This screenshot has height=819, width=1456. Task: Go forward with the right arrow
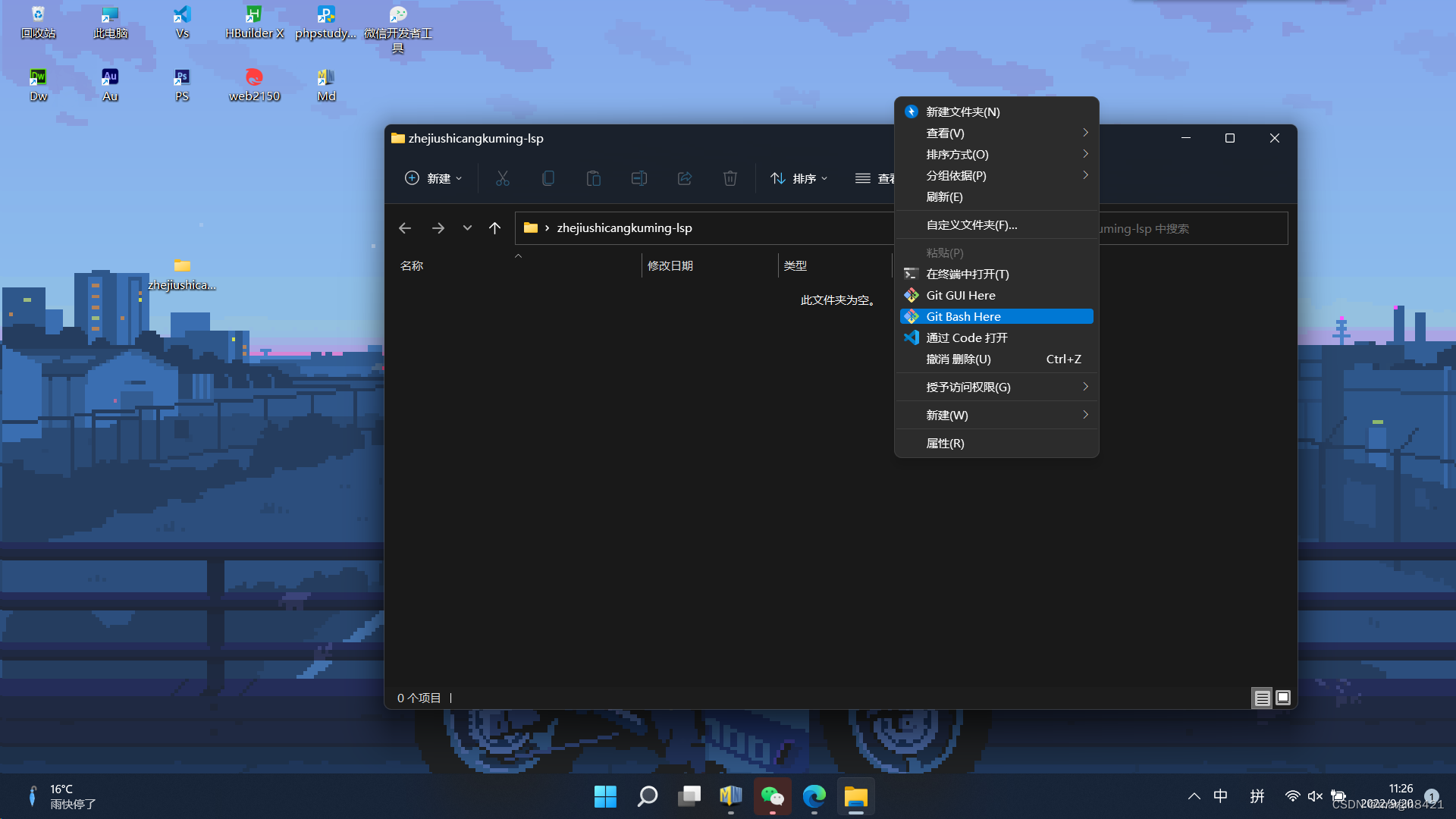point(438,228)
